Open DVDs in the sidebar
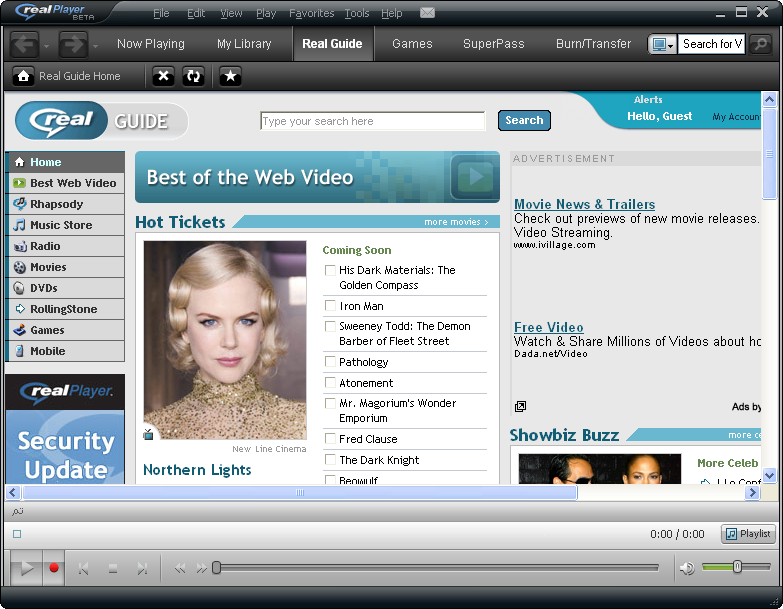The height and width of the screenshot is (609, 783). 65,288
